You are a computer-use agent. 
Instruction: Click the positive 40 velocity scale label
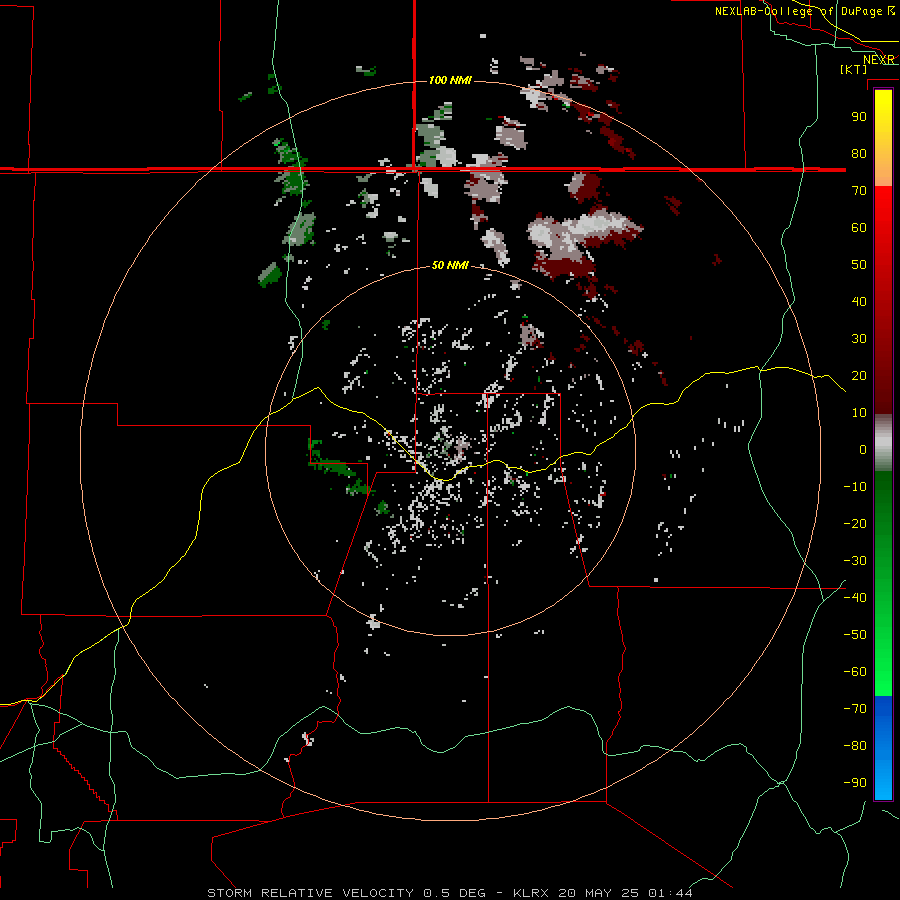(859, 301)
